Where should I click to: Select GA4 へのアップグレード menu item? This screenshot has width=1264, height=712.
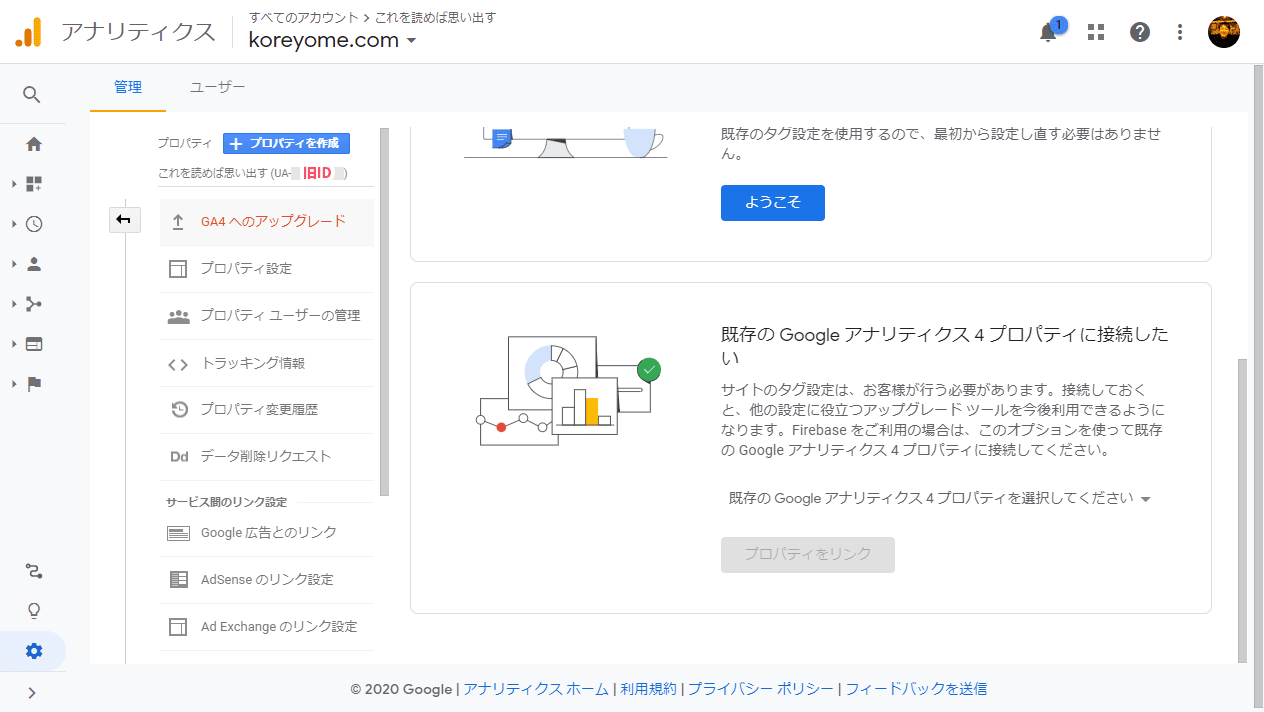tap(267, 222)
